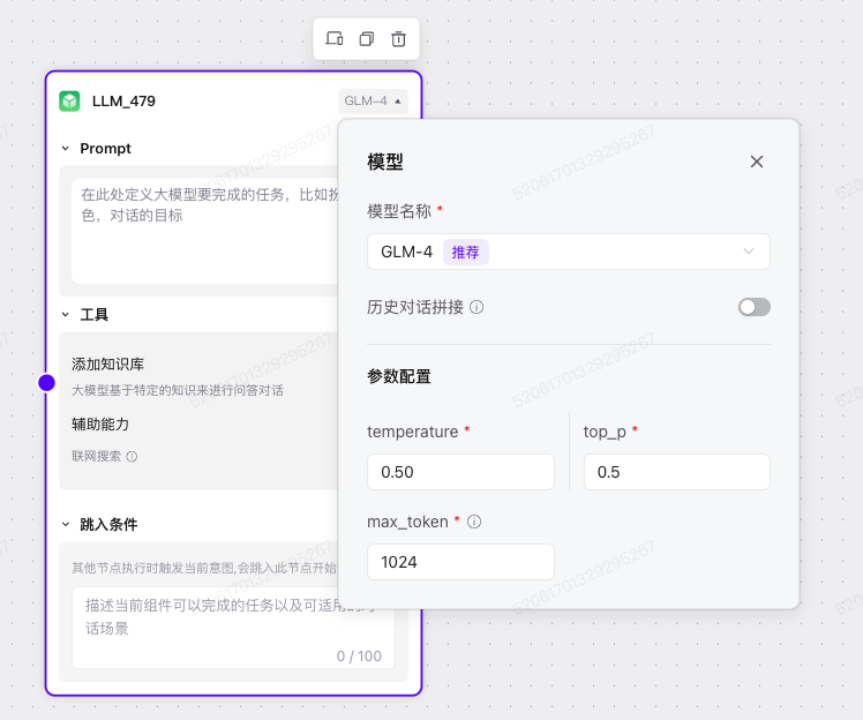
Task: Enable the 历史对话拼接 toggle
Action: tap(754, 307)
